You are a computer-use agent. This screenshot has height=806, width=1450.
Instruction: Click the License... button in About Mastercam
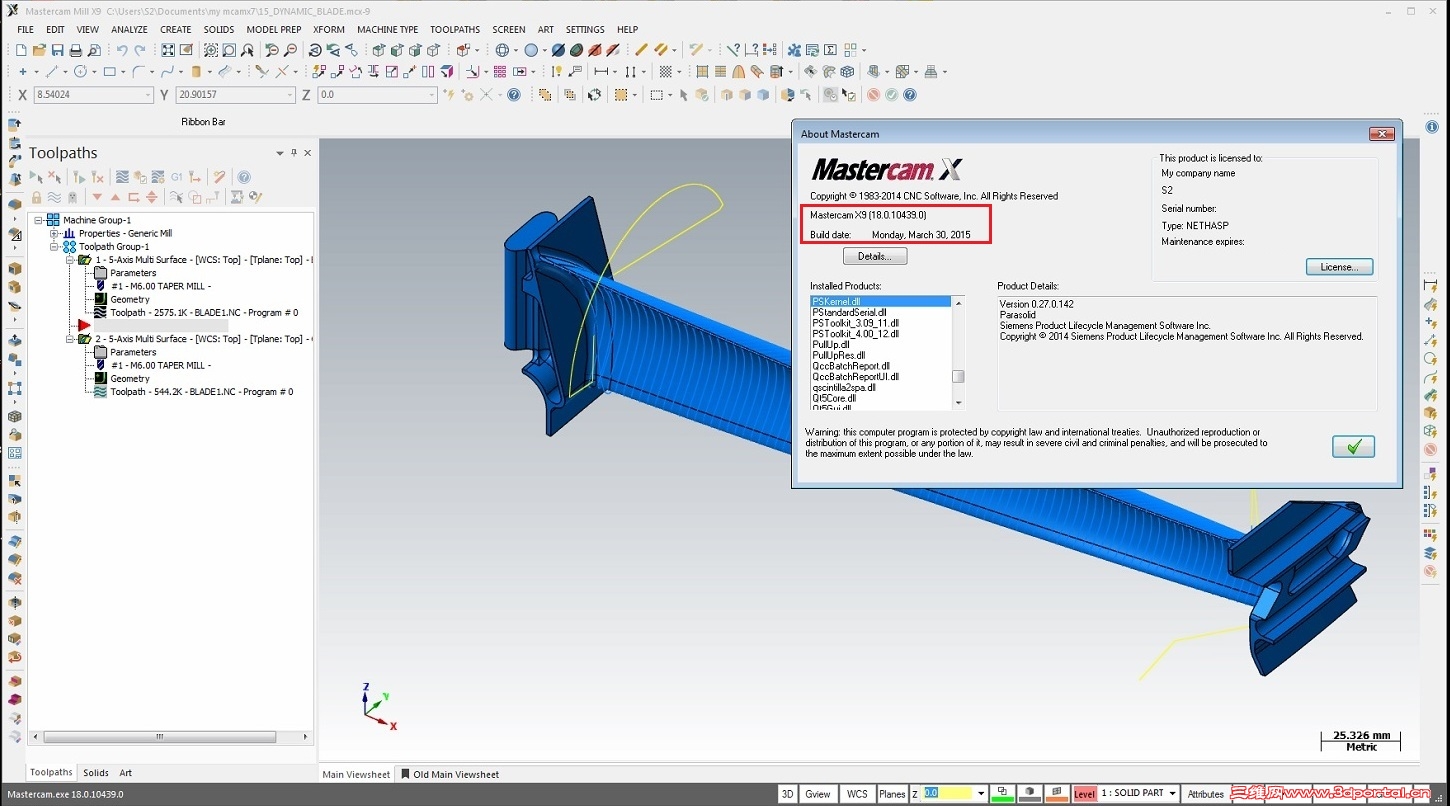coord(1339,267)
